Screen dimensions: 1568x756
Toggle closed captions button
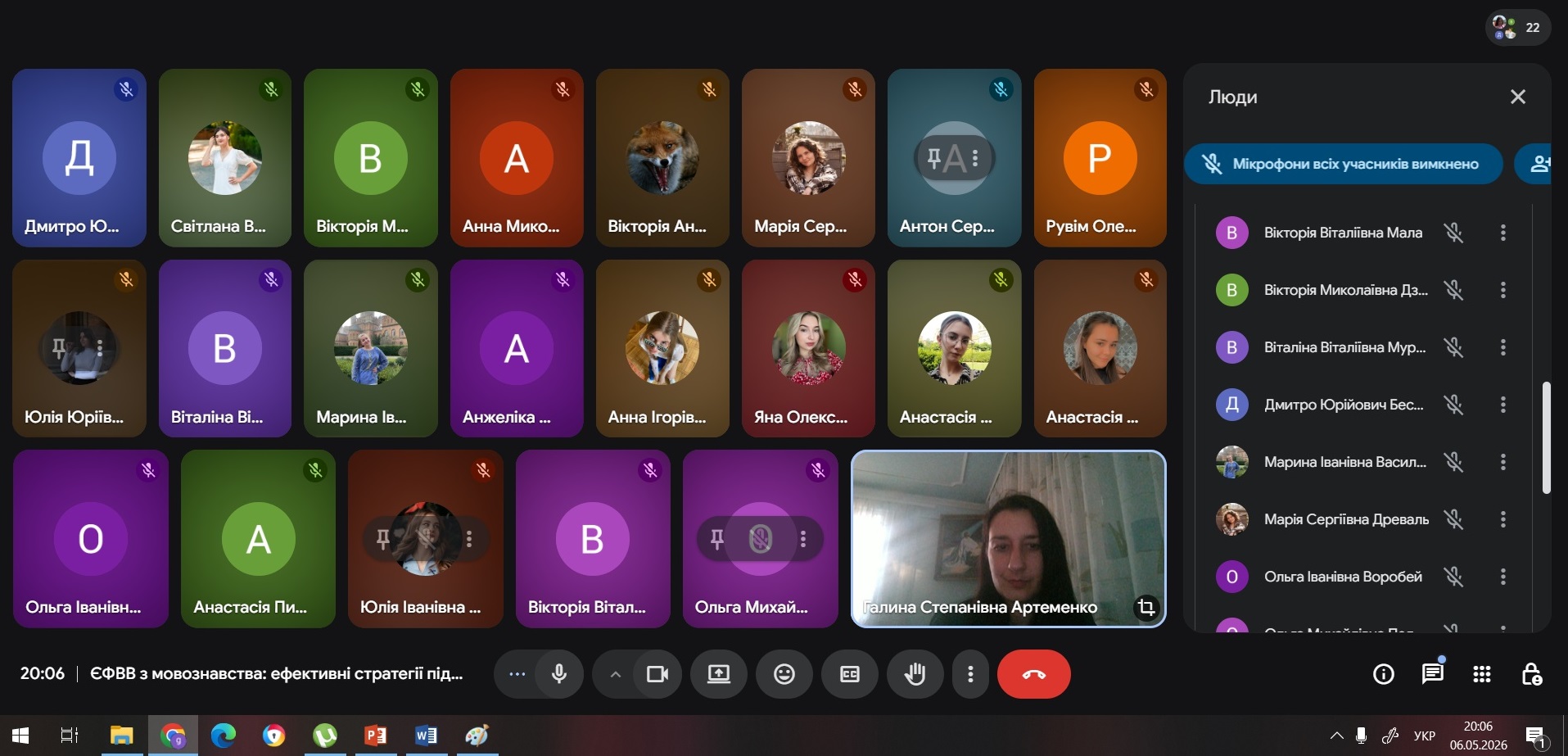pos(850,674)
